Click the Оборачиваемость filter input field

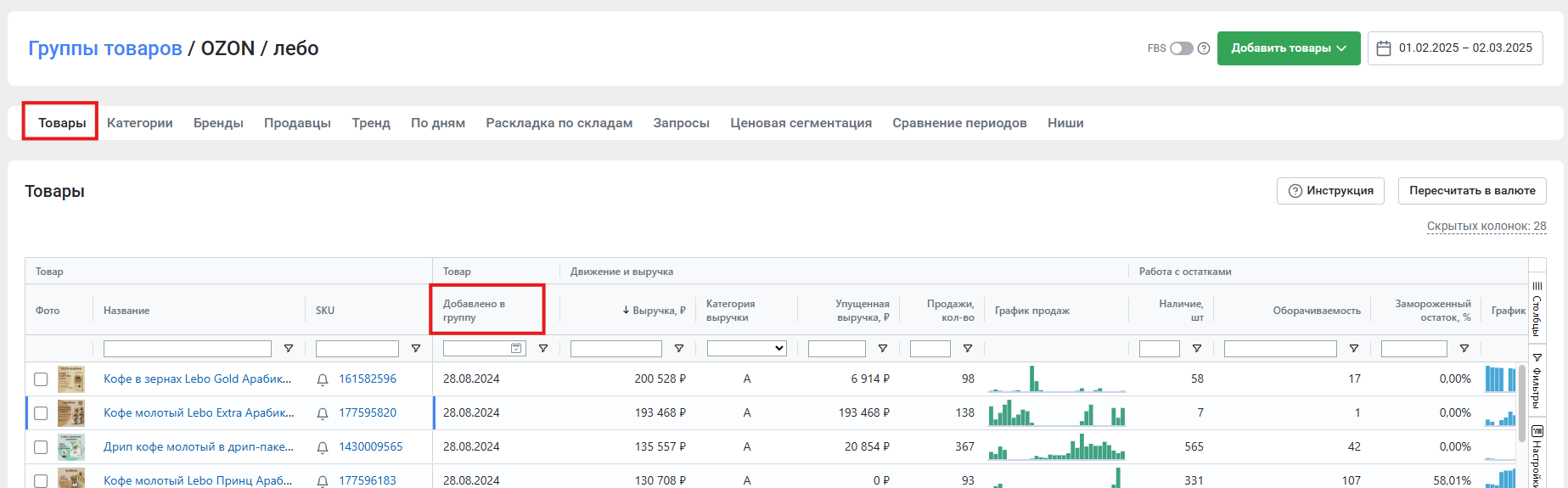coord(1280,349)
